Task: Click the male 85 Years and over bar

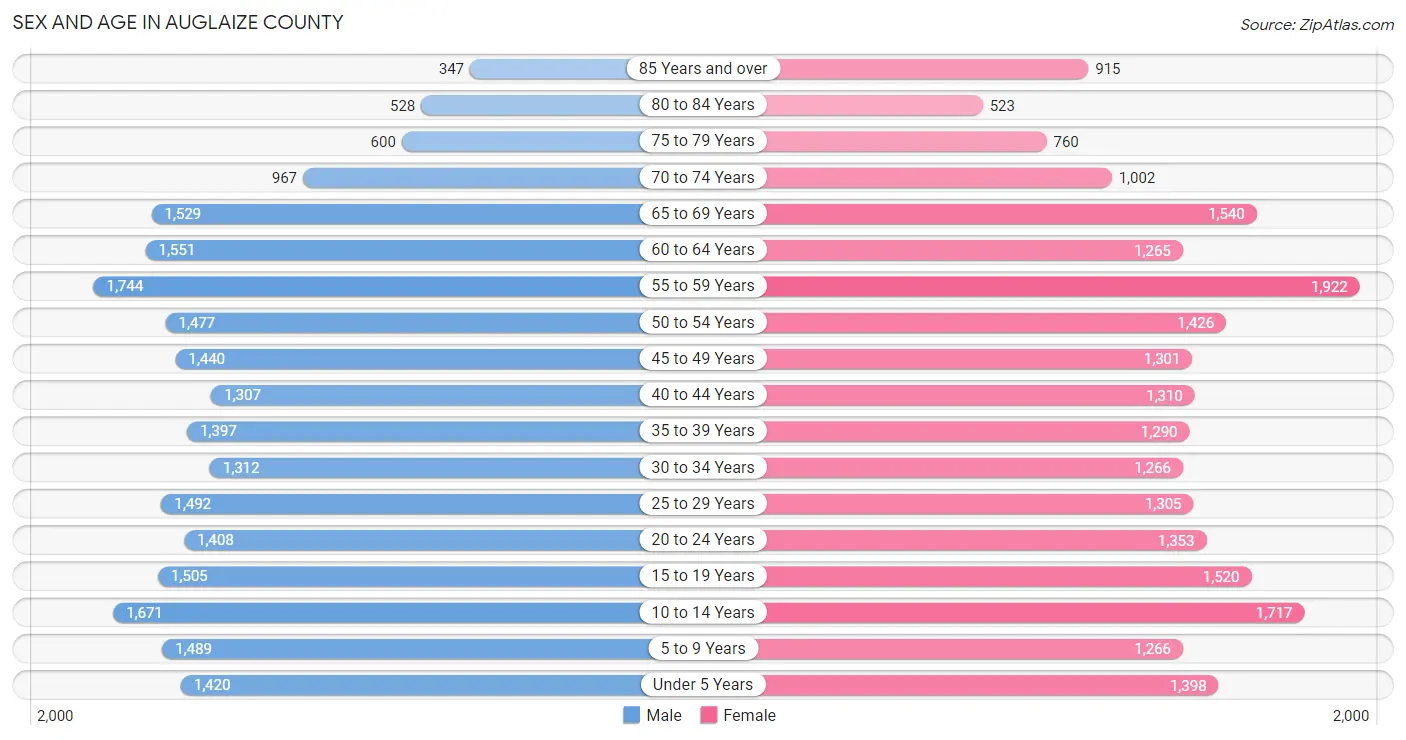Action: point(556,68)
